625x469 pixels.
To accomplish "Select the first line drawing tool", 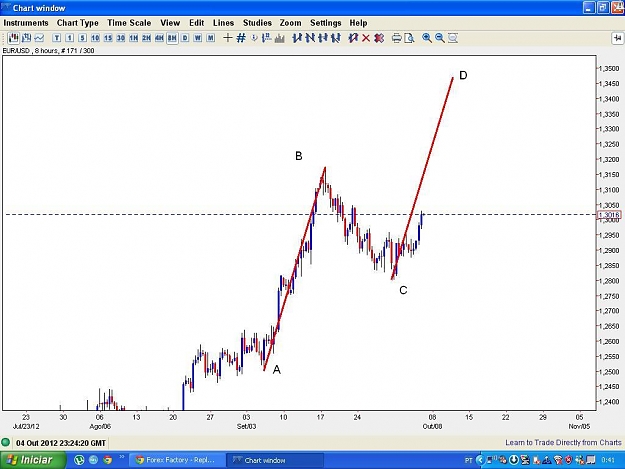I will pyautogui.click(x=297, y=38).
